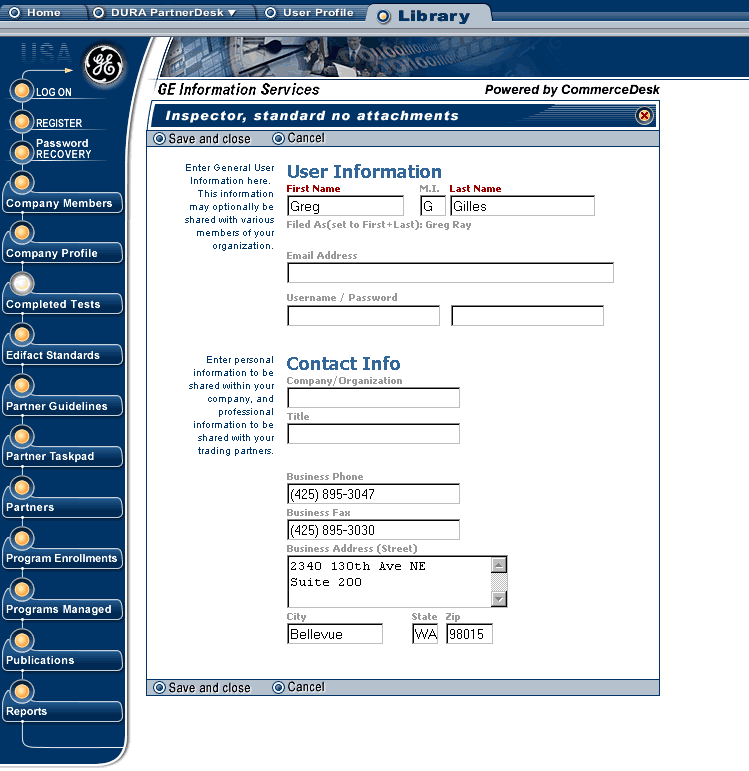Switch to the User Profile tab
Viewport: 749px width, 771px height.
point(310,13)
